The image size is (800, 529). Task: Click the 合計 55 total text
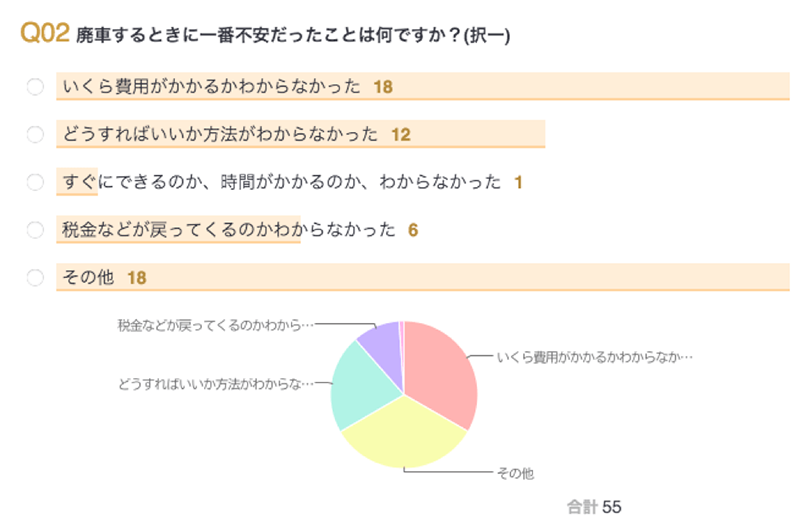[x=594, y=506]
